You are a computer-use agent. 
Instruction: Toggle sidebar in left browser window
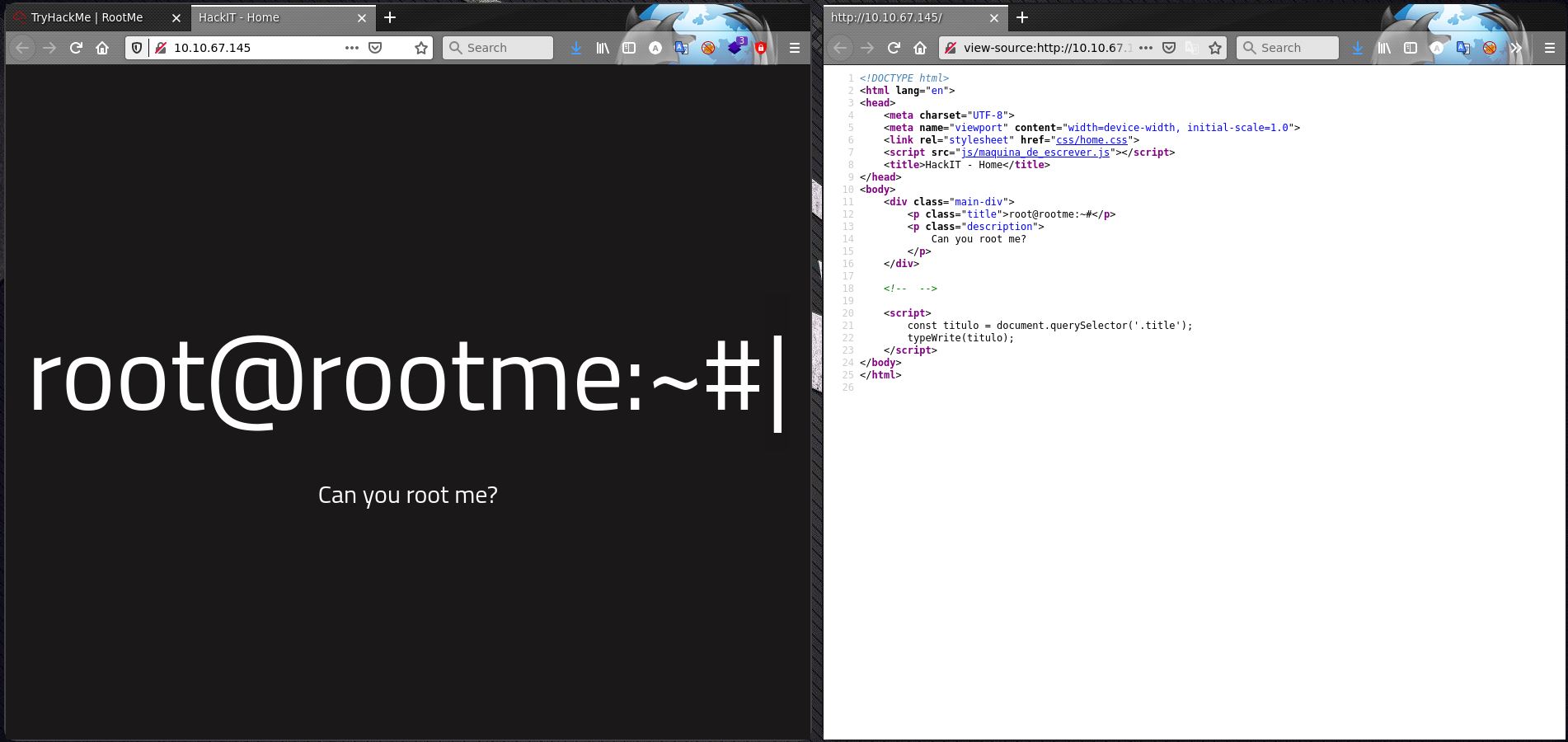click(629, 48)
